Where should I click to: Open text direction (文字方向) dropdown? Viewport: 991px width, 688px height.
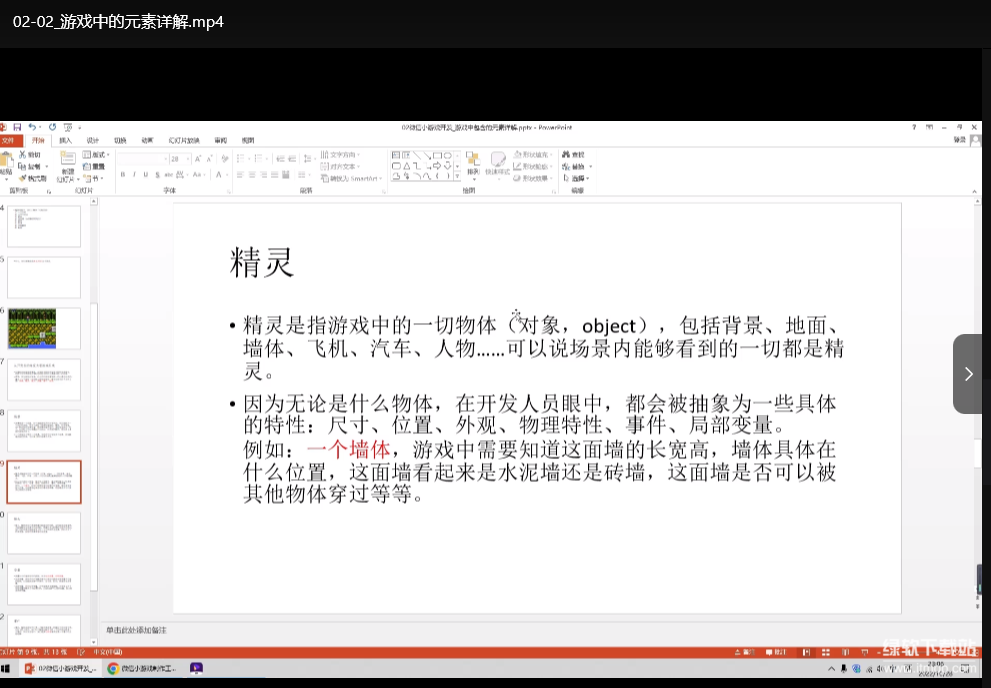click(340, 155)
